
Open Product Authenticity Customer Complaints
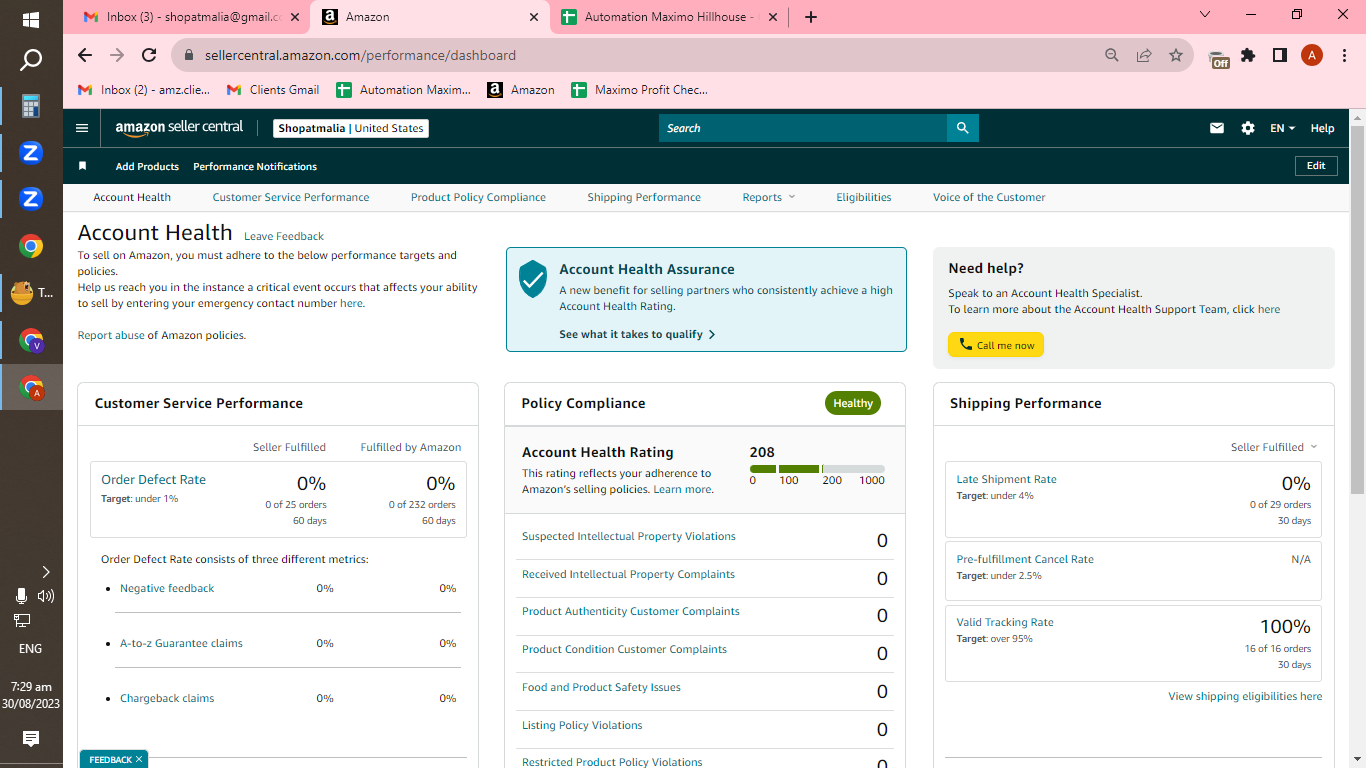631,611
